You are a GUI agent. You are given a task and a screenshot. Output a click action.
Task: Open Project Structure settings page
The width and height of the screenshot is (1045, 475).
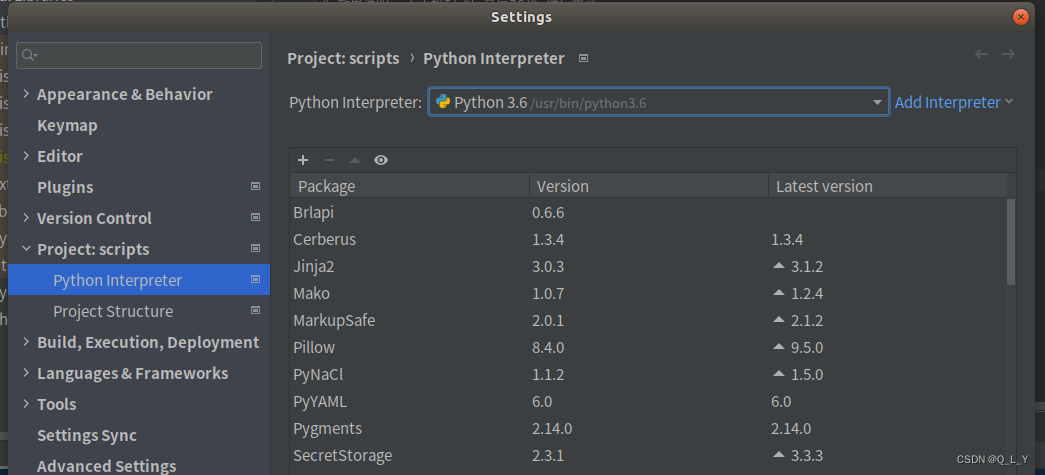coord(113,311)
